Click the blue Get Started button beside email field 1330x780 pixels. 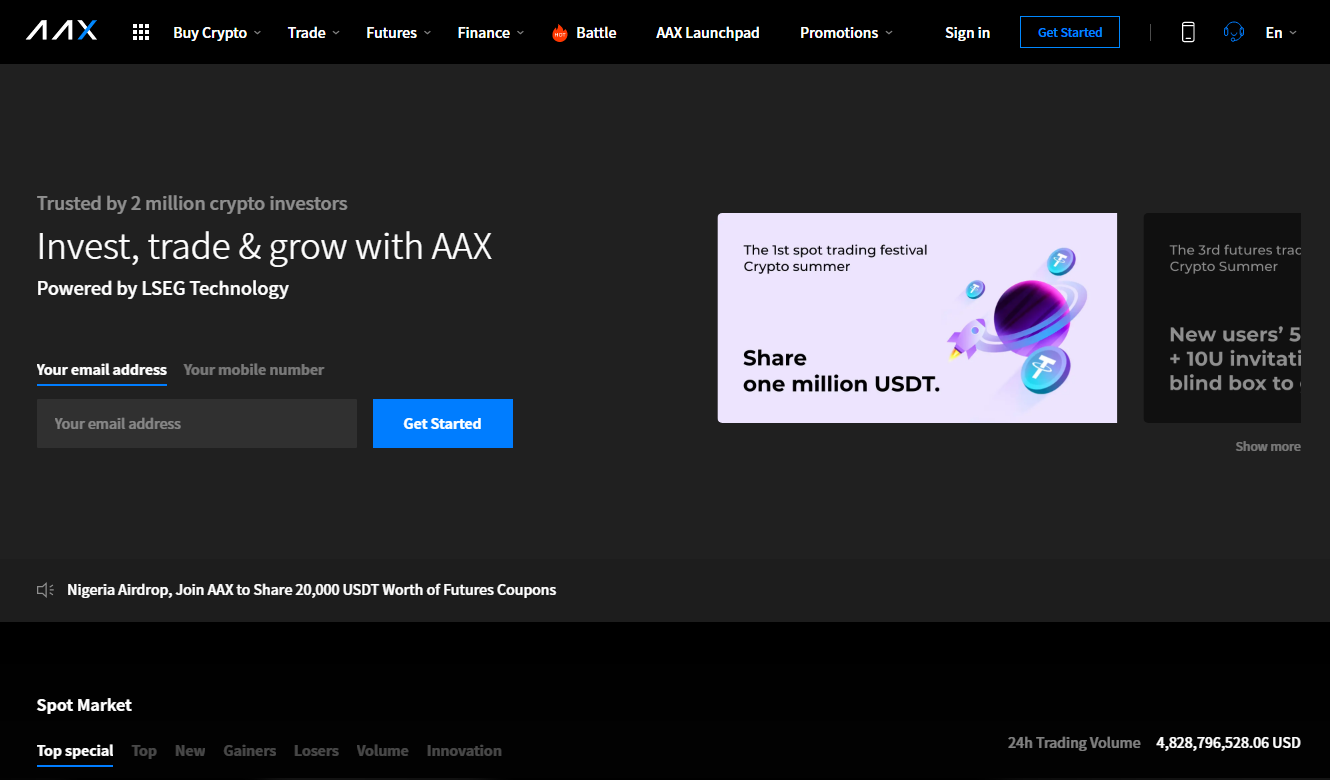(x=443, y=423)
